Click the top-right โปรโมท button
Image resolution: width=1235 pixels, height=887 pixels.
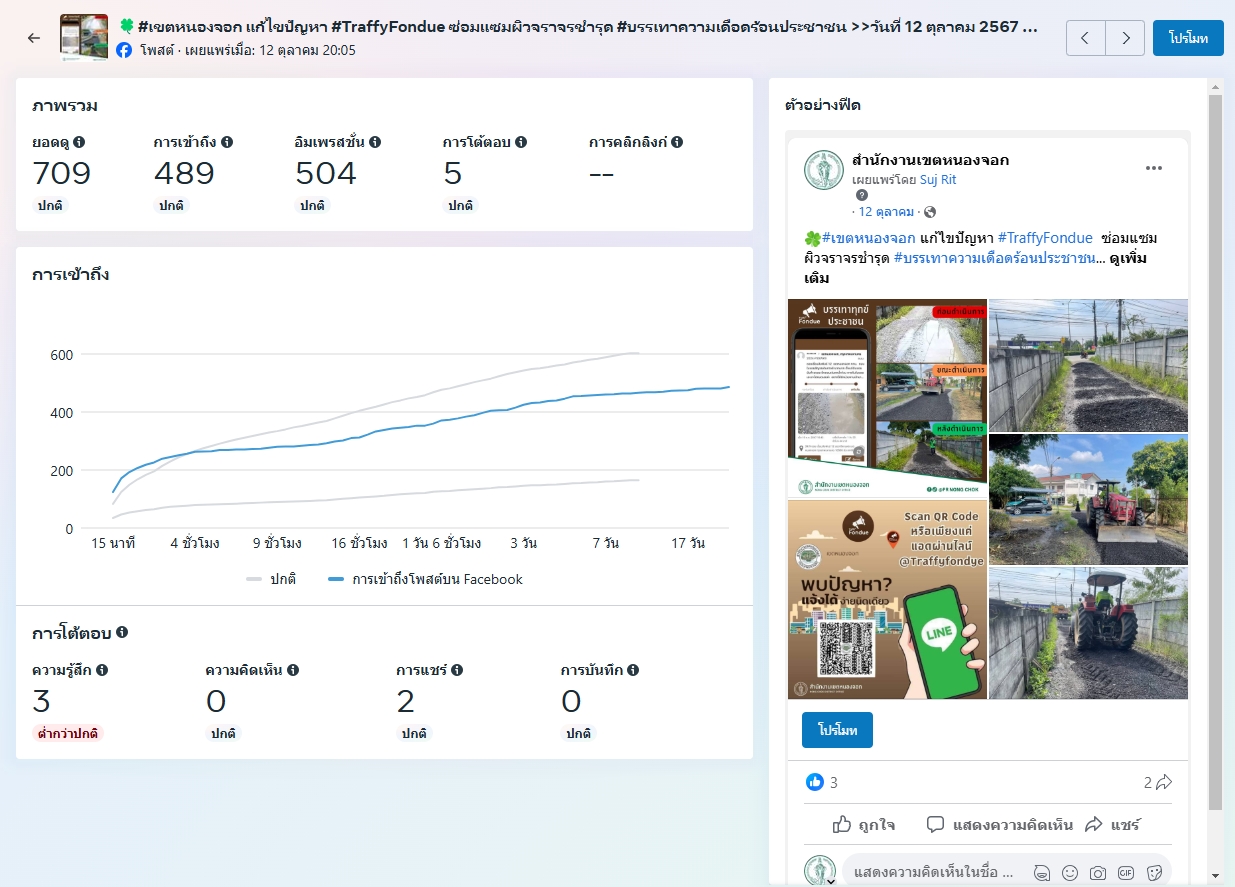pos(1187,38)
